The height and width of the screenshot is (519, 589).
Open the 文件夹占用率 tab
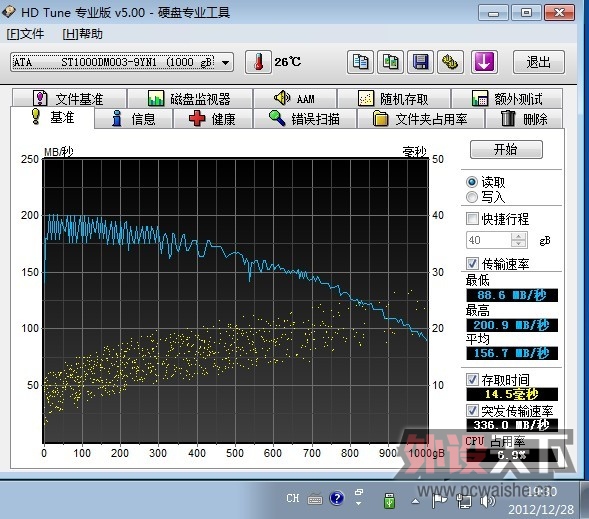[x=420, y=119]
